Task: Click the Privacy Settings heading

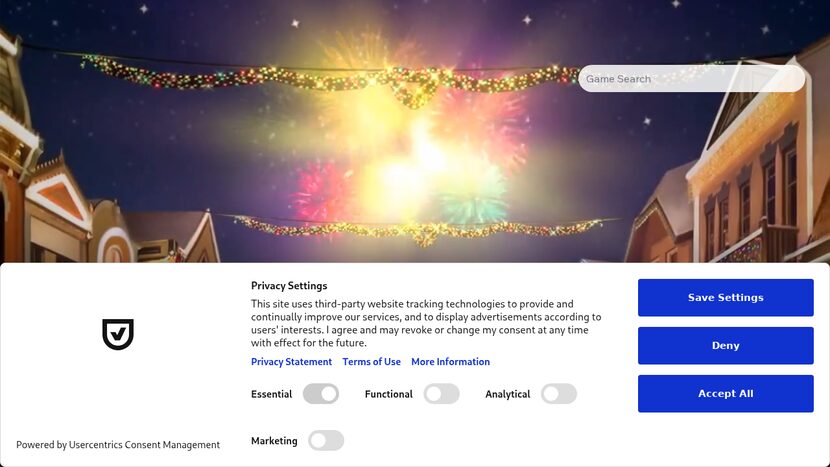Action: (x=289, y=285)
